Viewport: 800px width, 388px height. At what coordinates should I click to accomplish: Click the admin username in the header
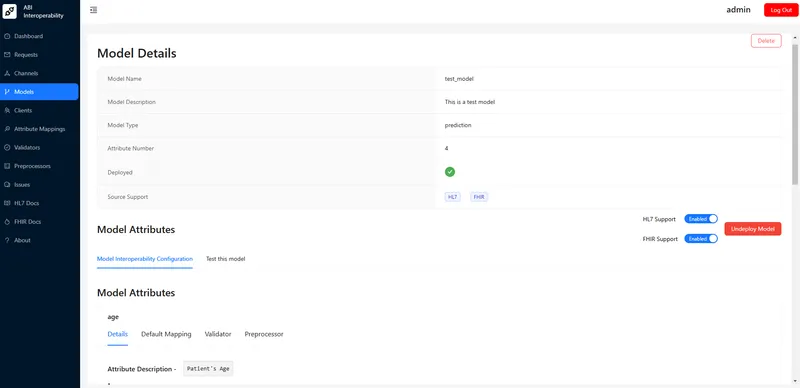pos(738,10)
